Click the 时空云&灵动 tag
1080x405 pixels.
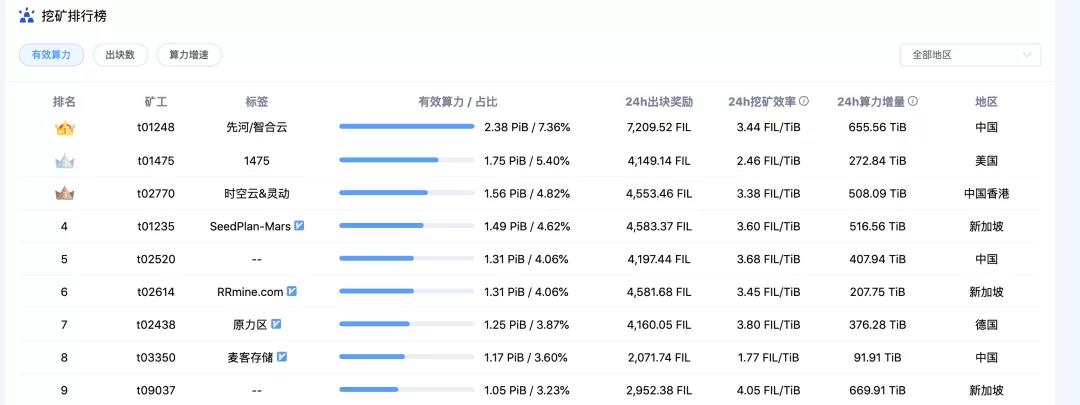point(256,194)
